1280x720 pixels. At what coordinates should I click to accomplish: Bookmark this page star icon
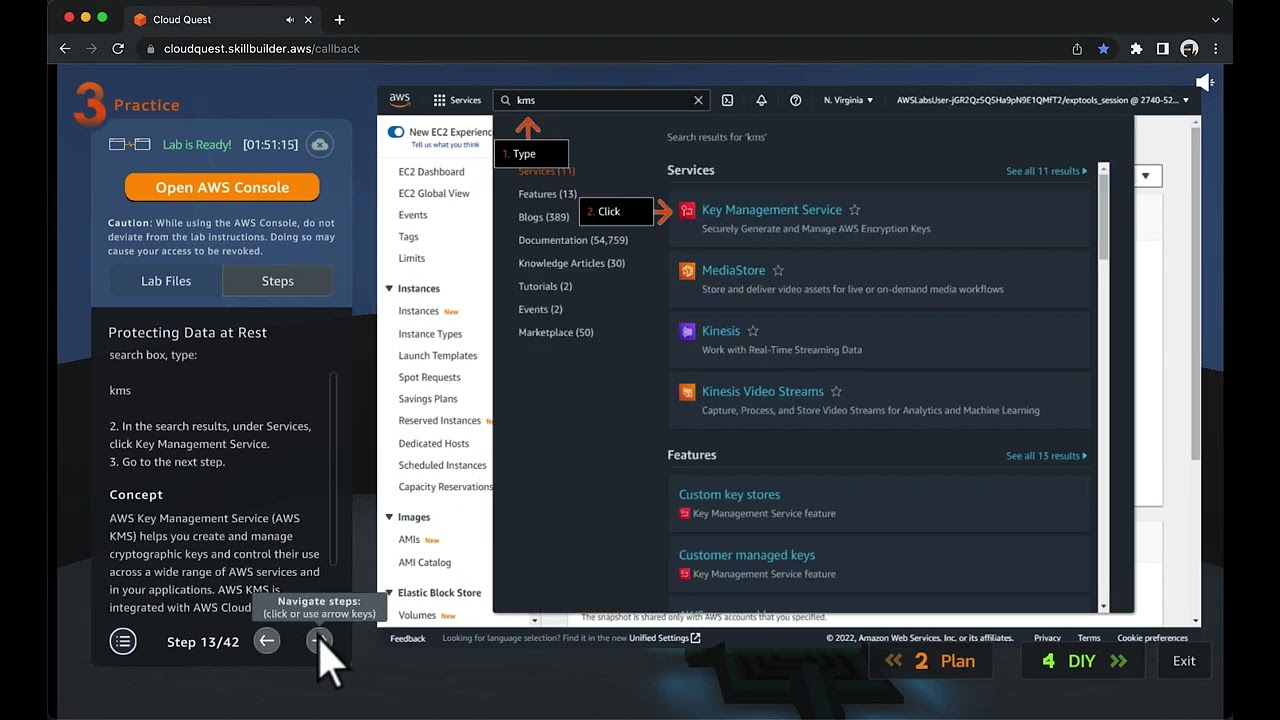(x=1103, y=48)
